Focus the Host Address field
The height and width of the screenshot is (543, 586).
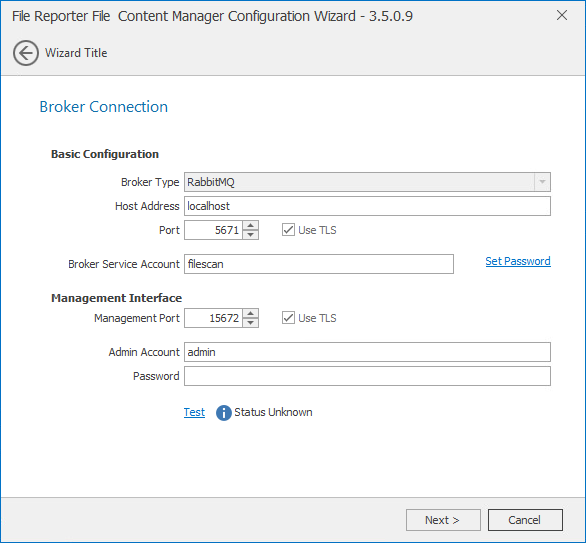(x=367, y=206)
